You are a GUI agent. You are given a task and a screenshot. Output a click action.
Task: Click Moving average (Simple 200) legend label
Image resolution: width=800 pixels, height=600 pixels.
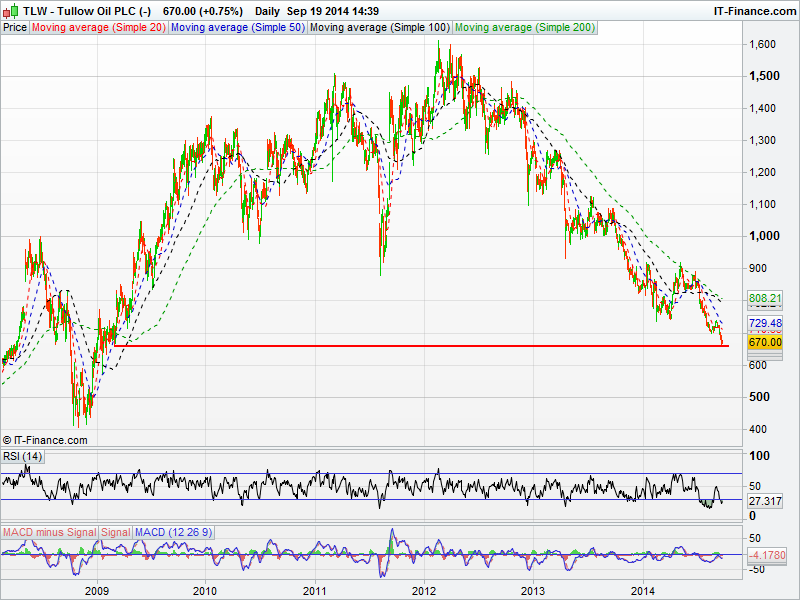525,27
